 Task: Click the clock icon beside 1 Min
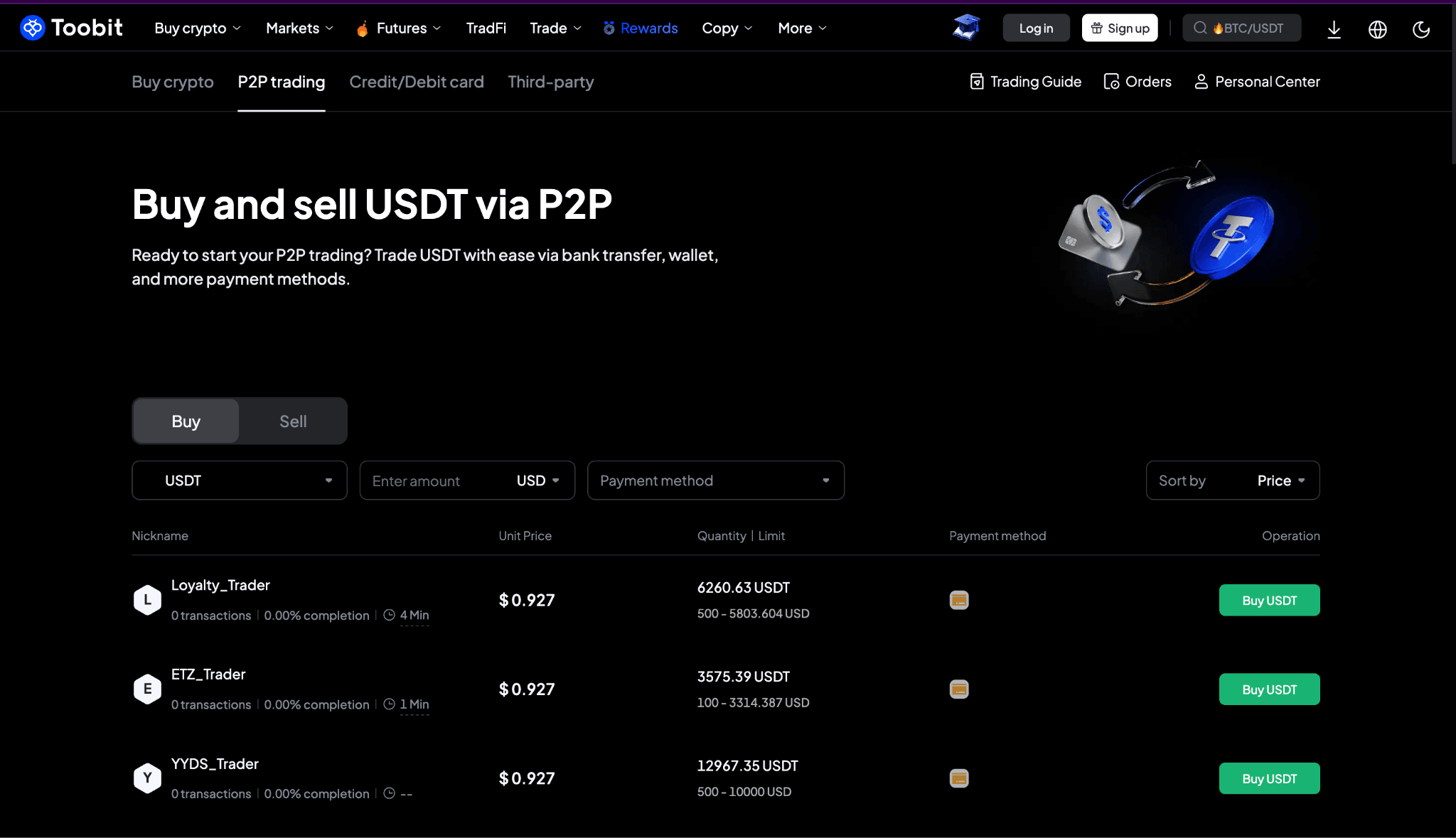(389, 704)
